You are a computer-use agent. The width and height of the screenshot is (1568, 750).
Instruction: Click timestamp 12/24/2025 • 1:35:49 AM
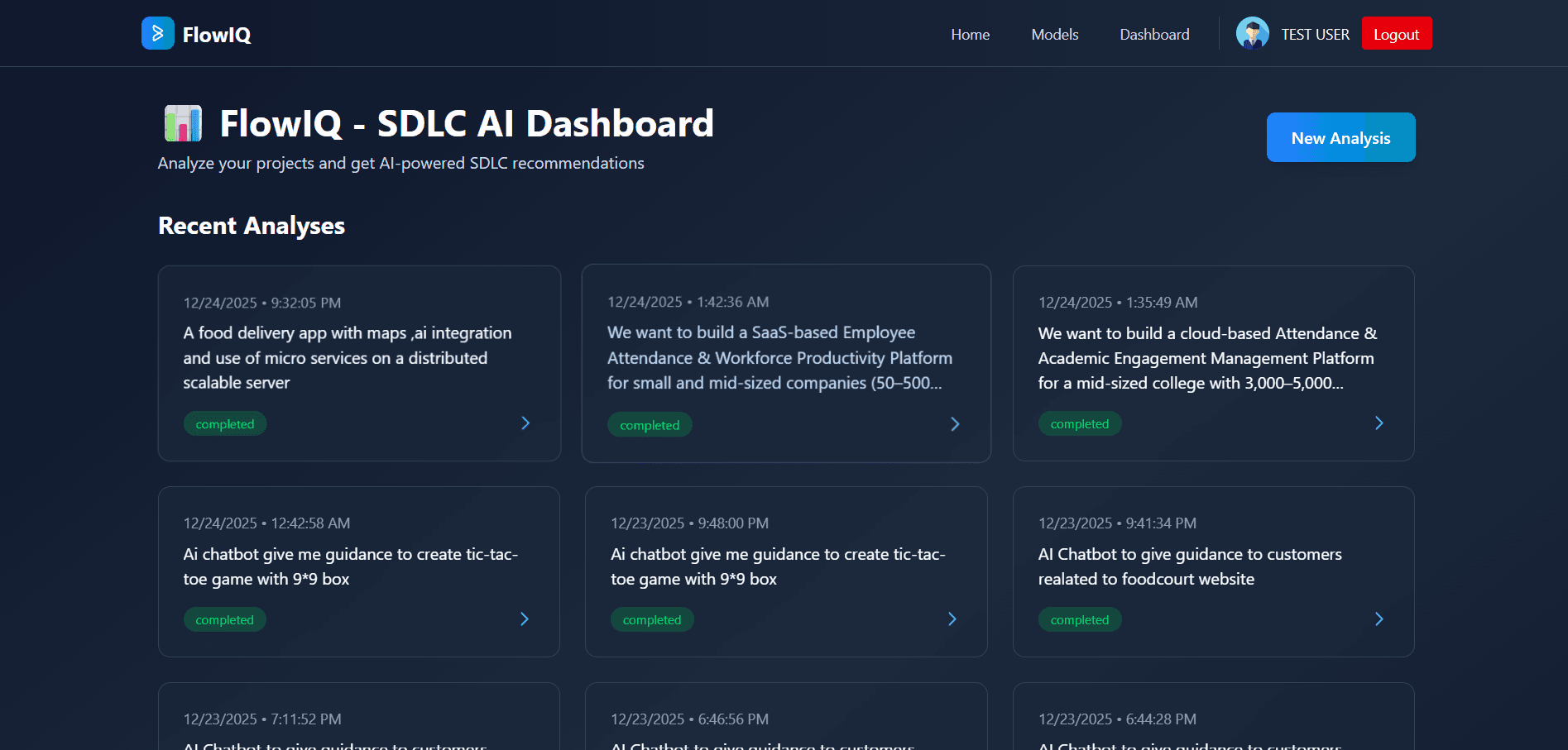(x=1118, y=303)
